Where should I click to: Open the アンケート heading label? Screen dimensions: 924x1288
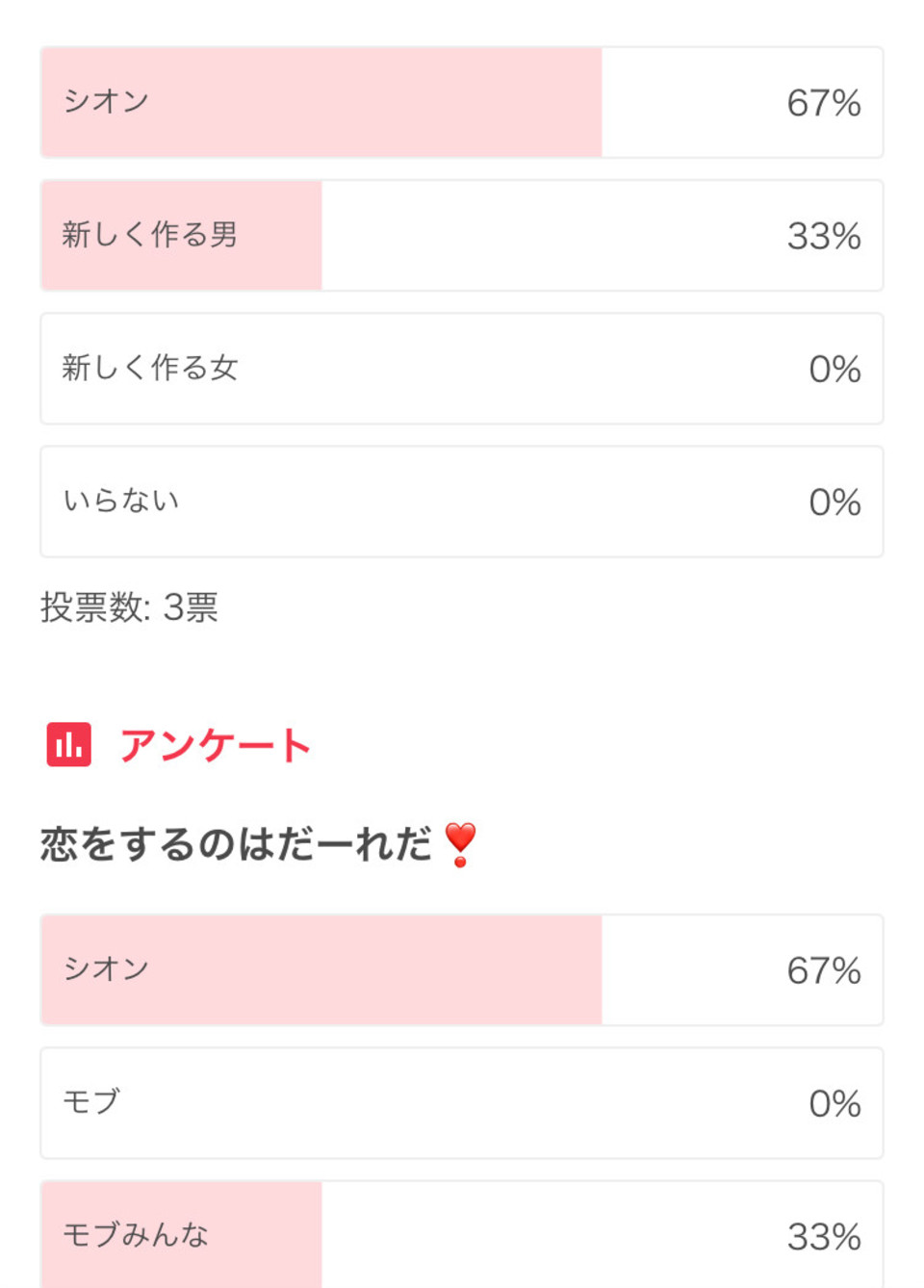click(215, 745)
